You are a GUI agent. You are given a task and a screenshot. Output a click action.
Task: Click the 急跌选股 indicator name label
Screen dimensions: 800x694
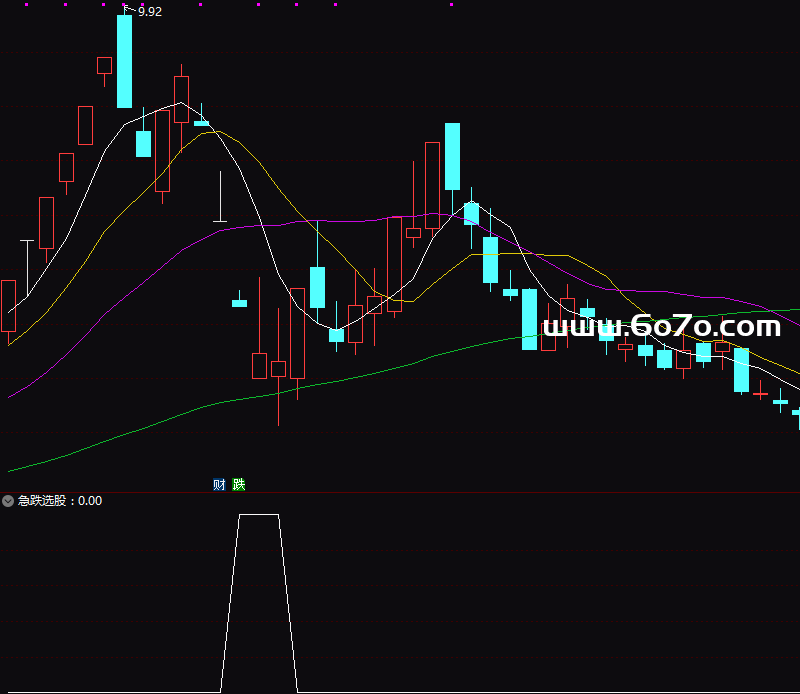pos(46,501)
